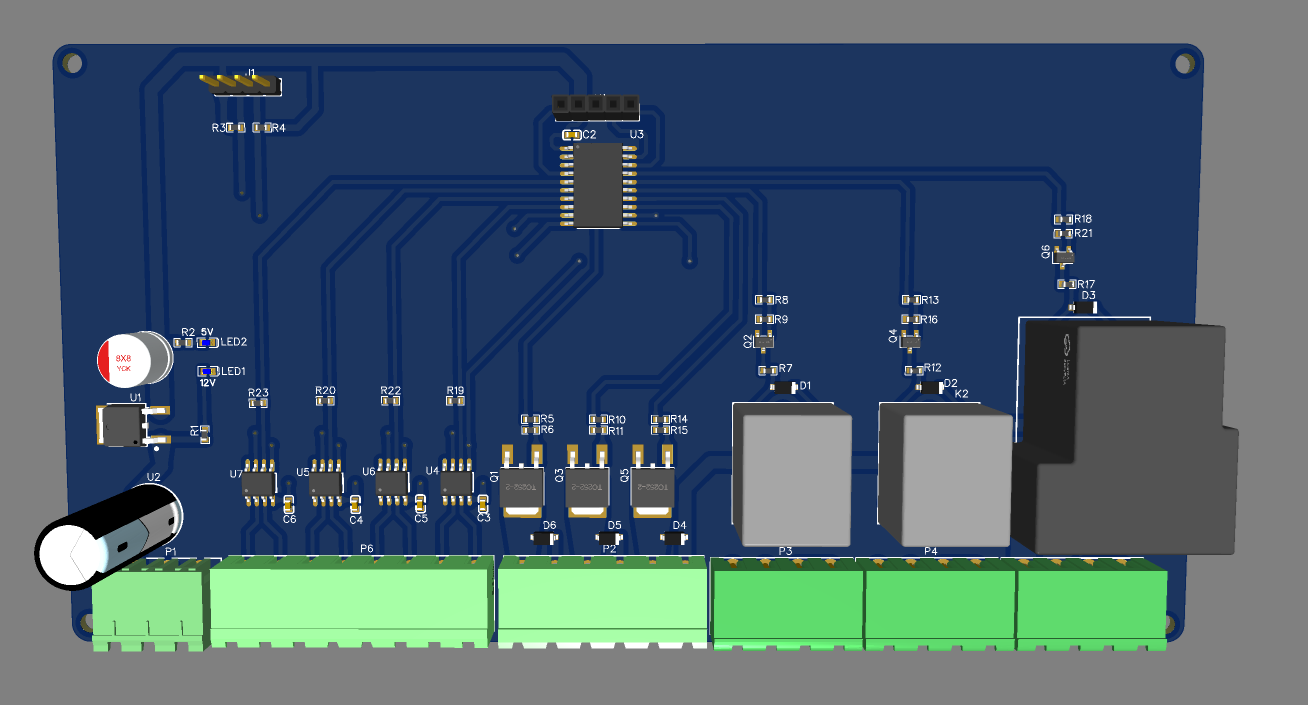Click the '5V' silkscreen label
The height and width of the screenshot is (705, 1308).
point(207,331)
